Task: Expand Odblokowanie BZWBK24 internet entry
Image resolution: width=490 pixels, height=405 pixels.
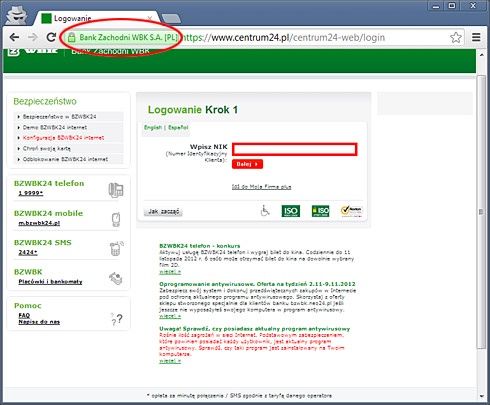Action: tap(65, 159)
